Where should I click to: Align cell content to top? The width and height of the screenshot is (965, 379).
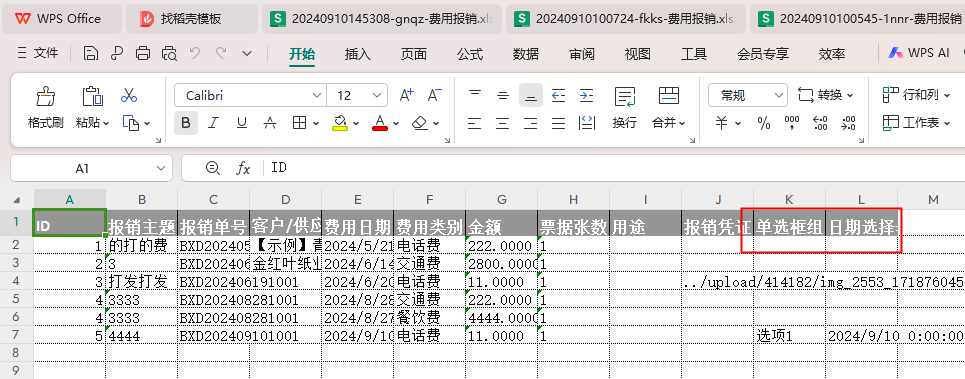474,95
